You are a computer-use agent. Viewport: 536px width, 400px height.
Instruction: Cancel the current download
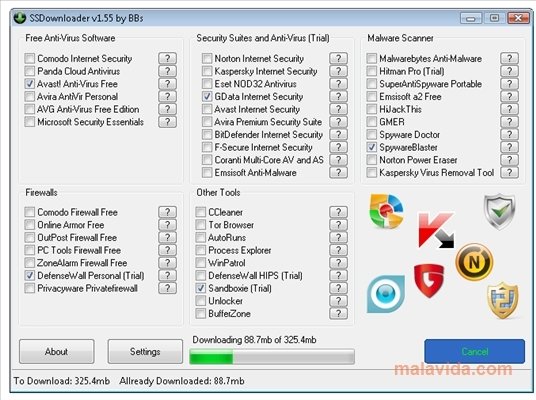[x=474, y=351]
